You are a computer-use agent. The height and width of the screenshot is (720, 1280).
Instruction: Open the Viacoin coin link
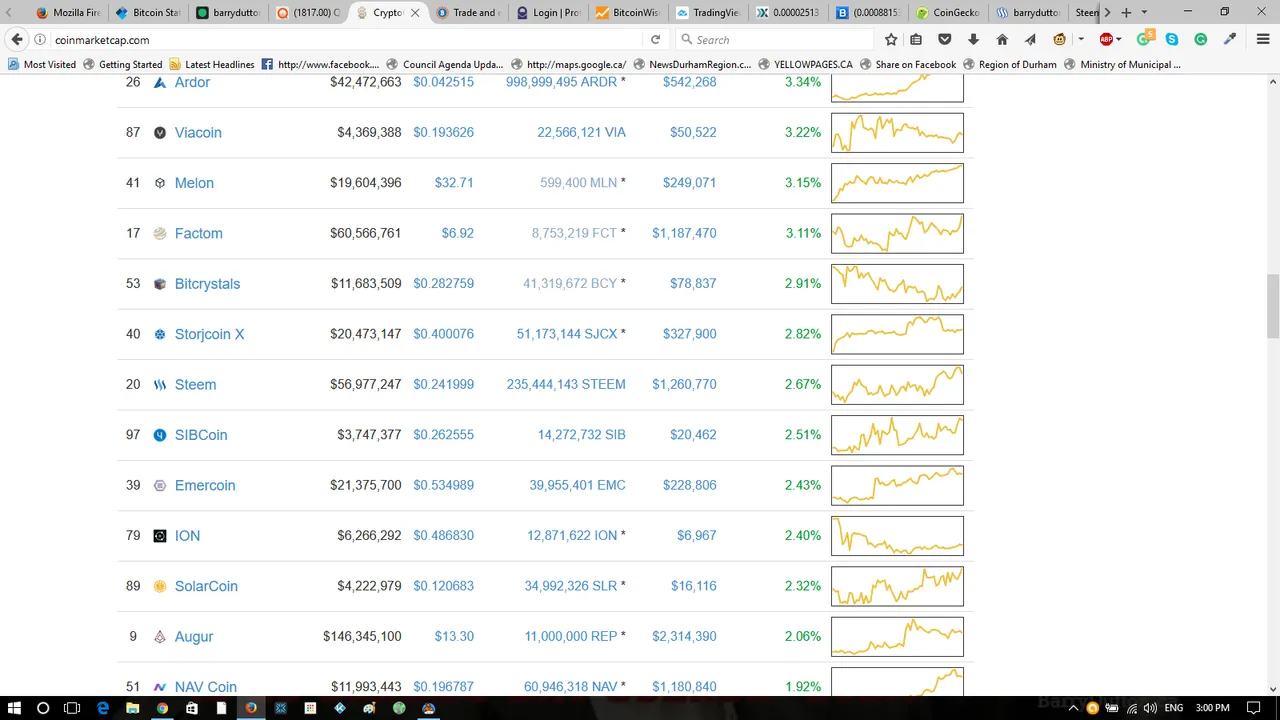tap(198, 133)
